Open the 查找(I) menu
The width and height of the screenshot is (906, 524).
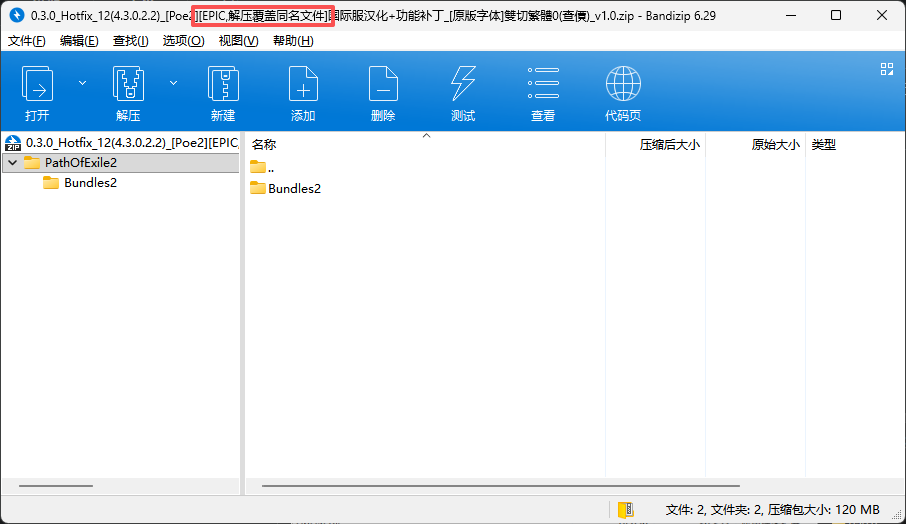(131, 41)
